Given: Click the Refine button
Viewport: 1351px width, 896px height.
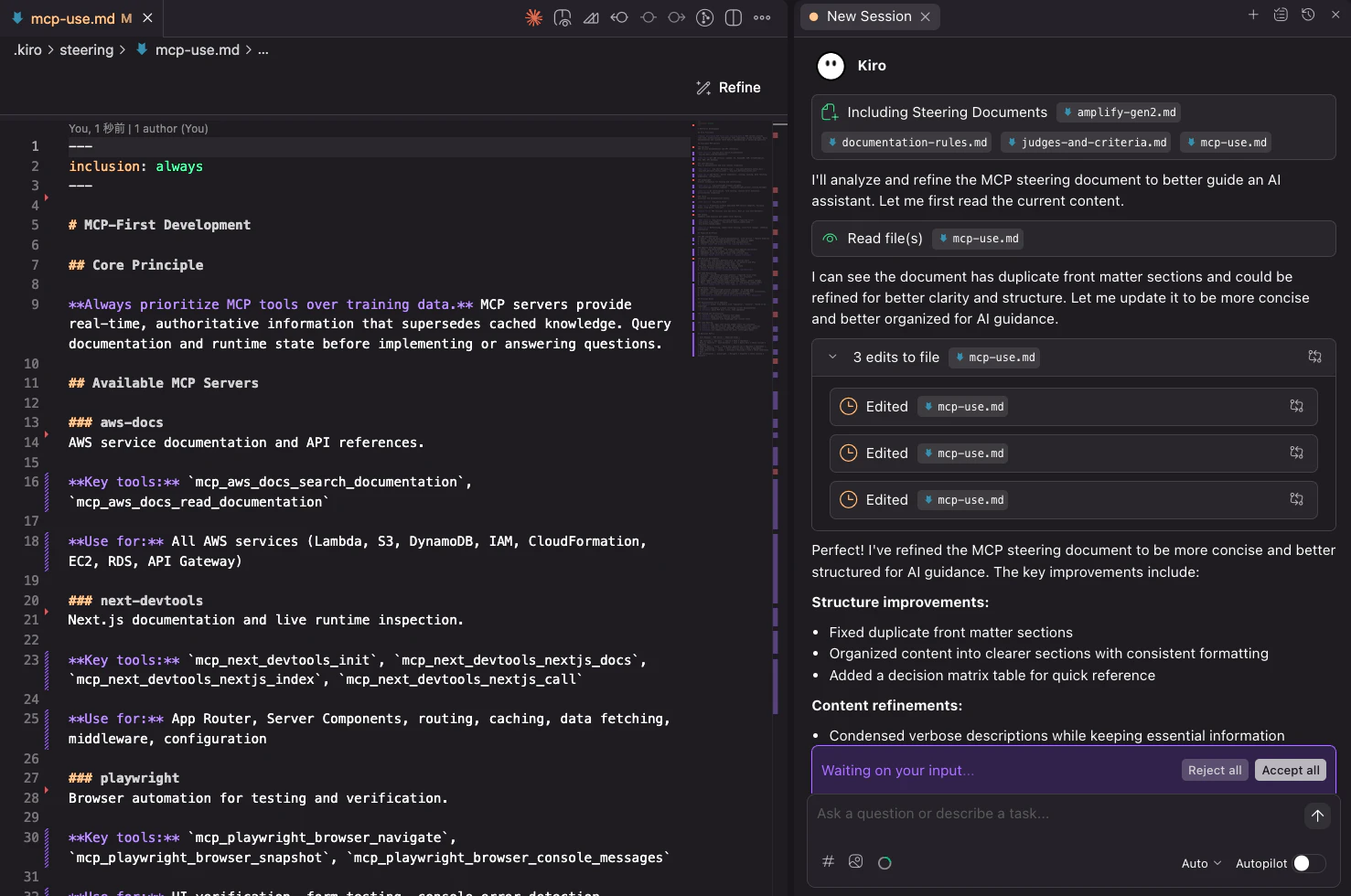Looking at the screenshot, I should (x=729, y=88).
